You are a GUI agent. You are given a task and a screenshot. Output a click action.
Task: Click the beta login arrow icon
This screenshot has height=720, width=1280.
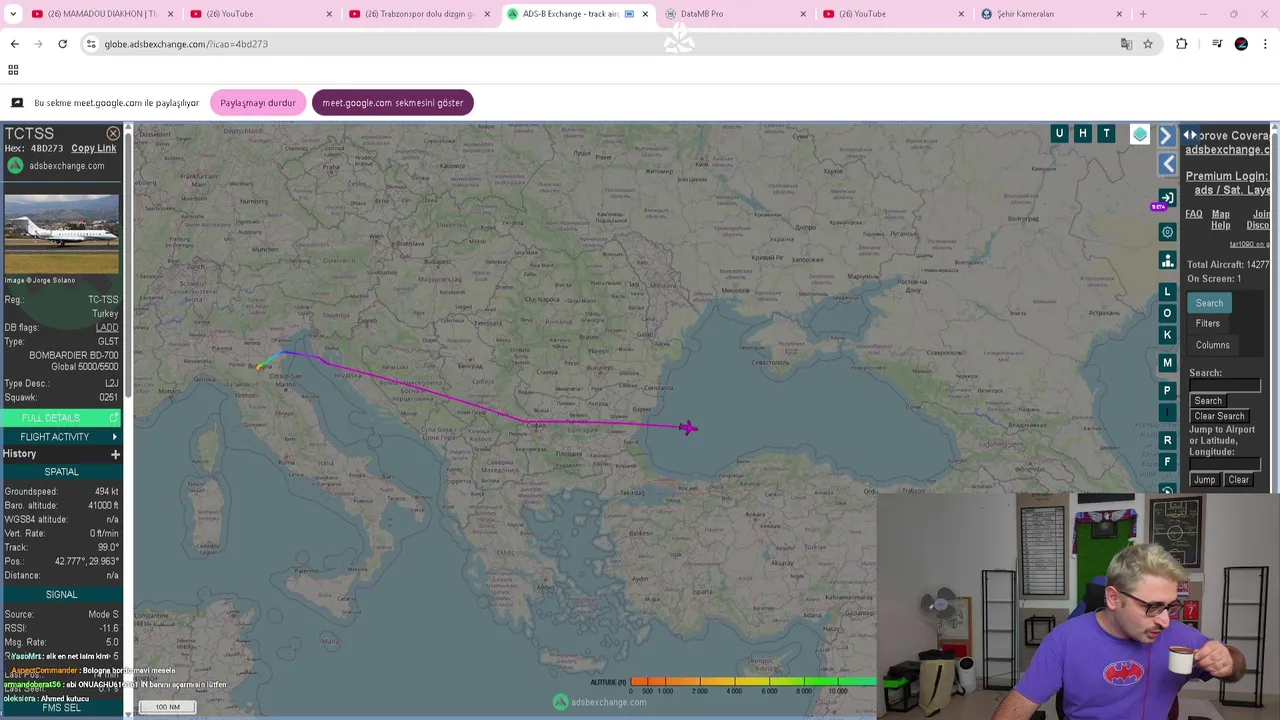pos(1167,198)
